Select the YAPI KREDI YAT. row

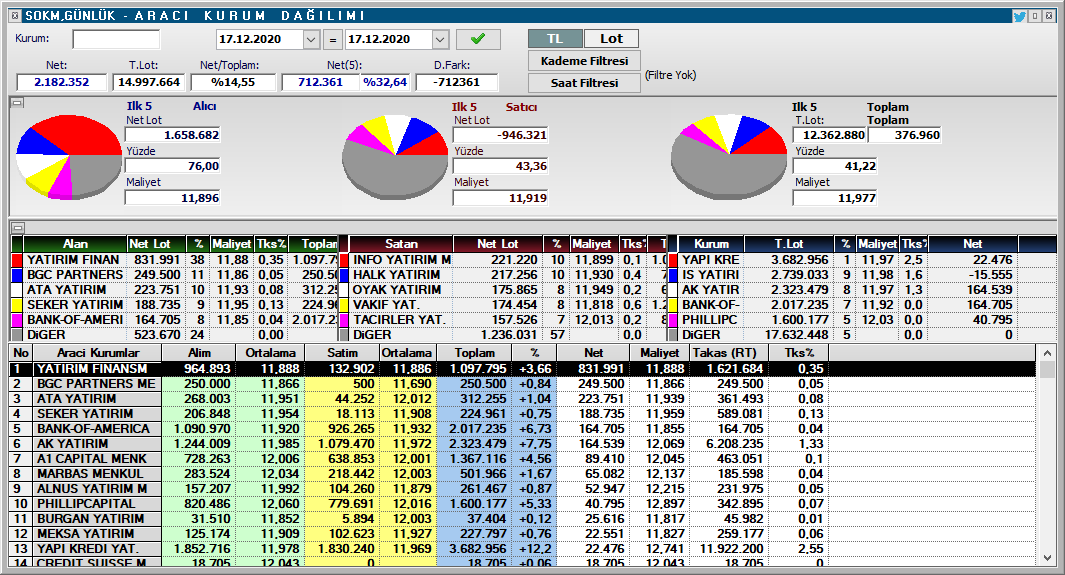[523, 549]
